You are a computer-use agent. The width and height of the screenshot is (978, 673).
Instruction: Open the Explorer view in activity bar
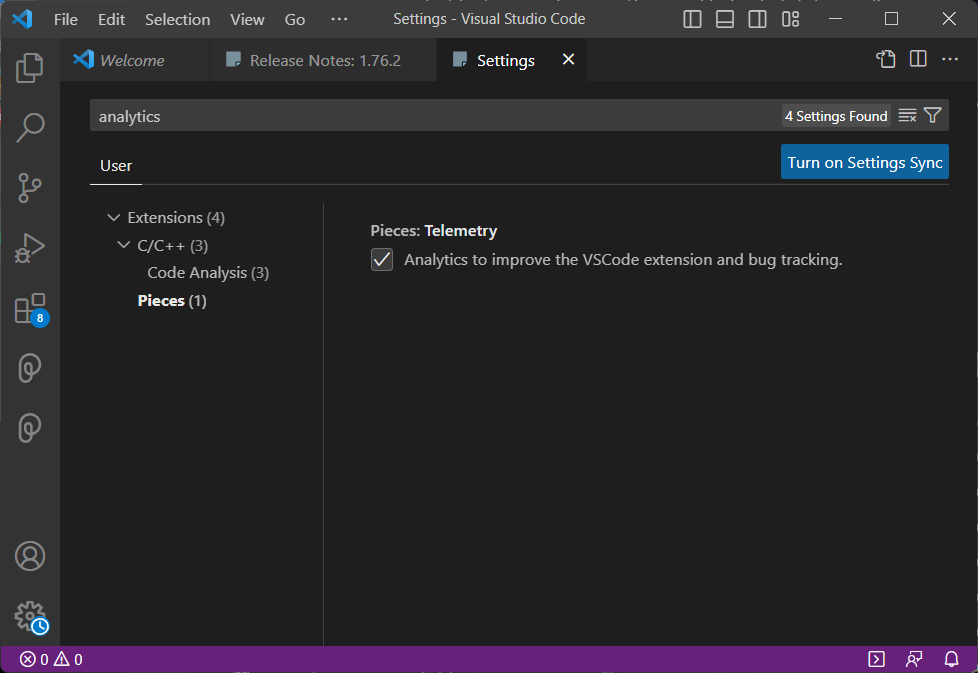coord(30,68)
